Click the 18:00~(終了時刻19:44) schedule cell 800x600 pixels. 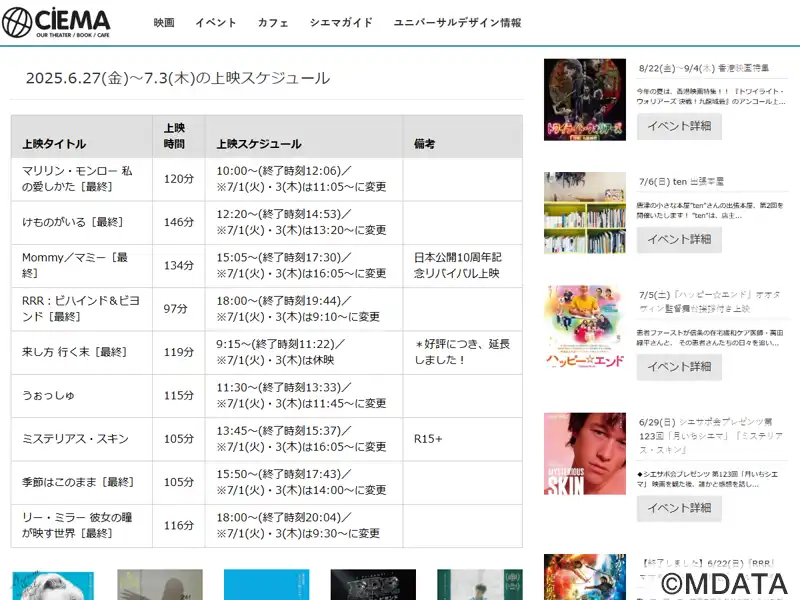click(304, 309)
